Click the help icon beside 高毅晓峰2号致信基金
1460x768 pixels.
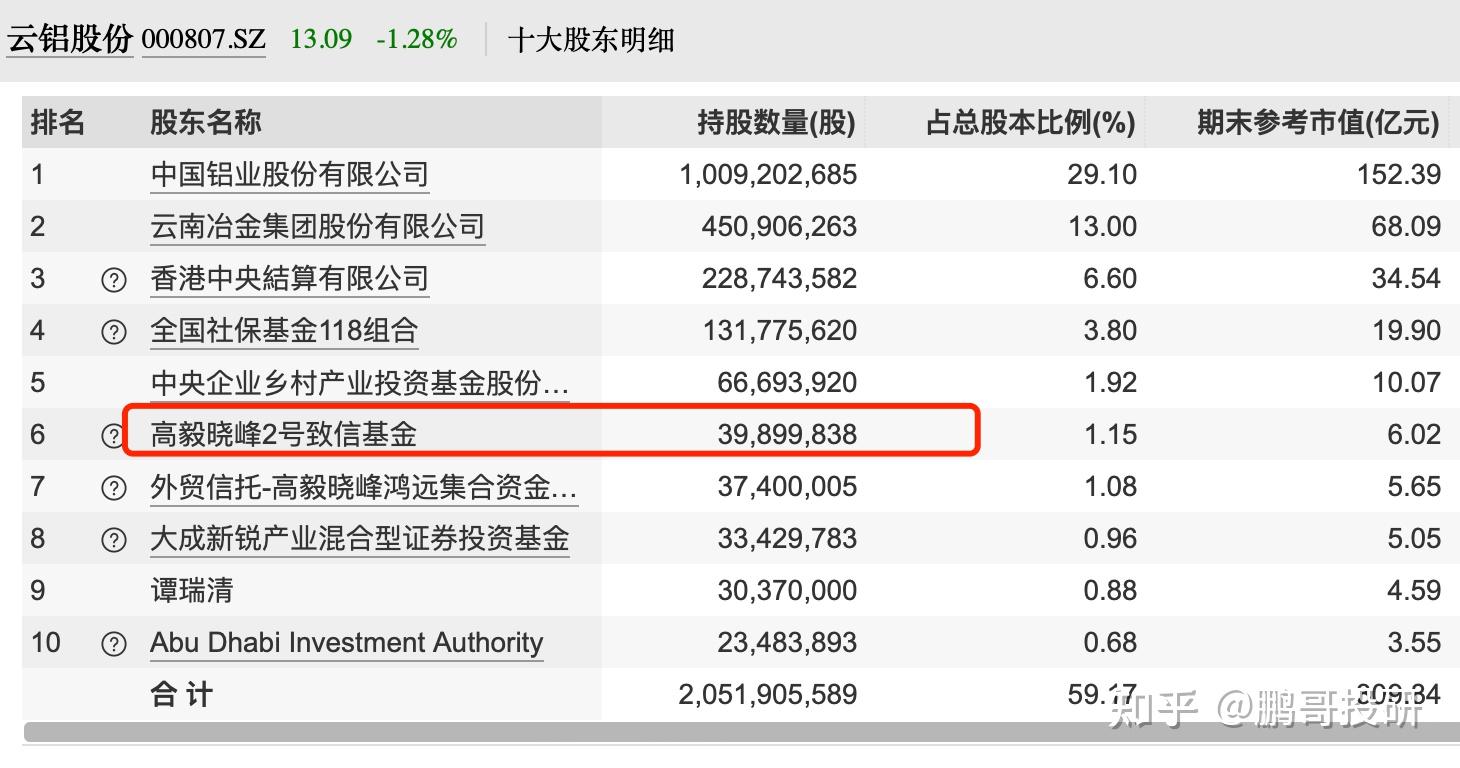point(114,435)
